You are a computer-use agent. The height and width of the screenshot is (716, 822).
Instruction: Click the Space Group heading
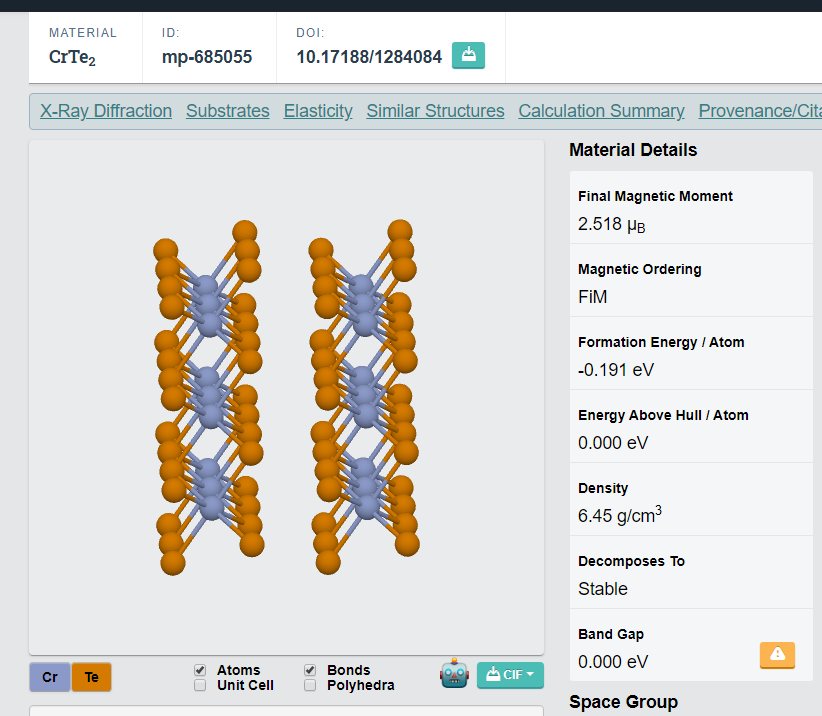[623, 702]
